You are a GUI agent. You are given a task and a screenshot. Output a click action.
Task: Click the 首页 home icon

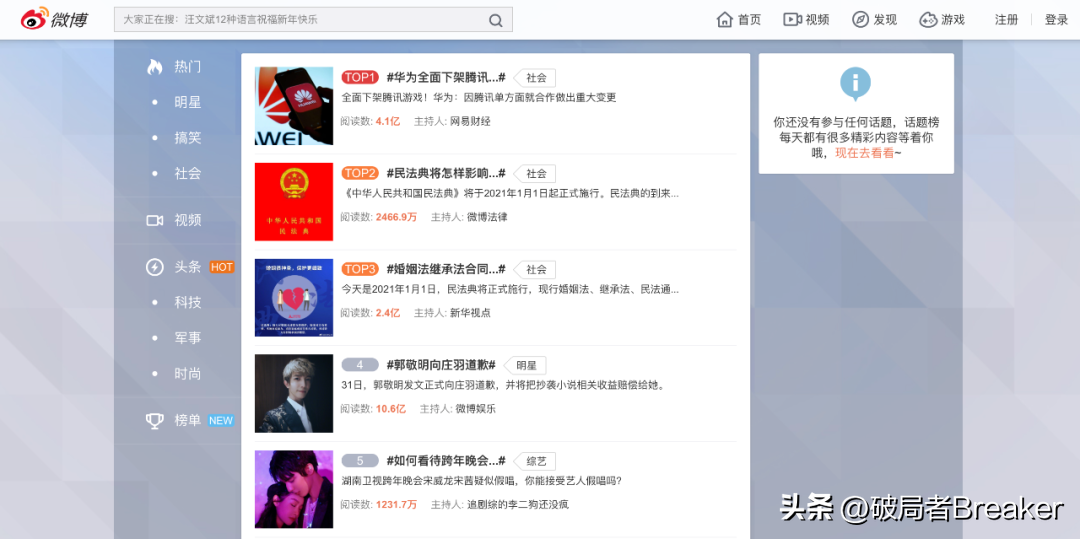point(725,19)
